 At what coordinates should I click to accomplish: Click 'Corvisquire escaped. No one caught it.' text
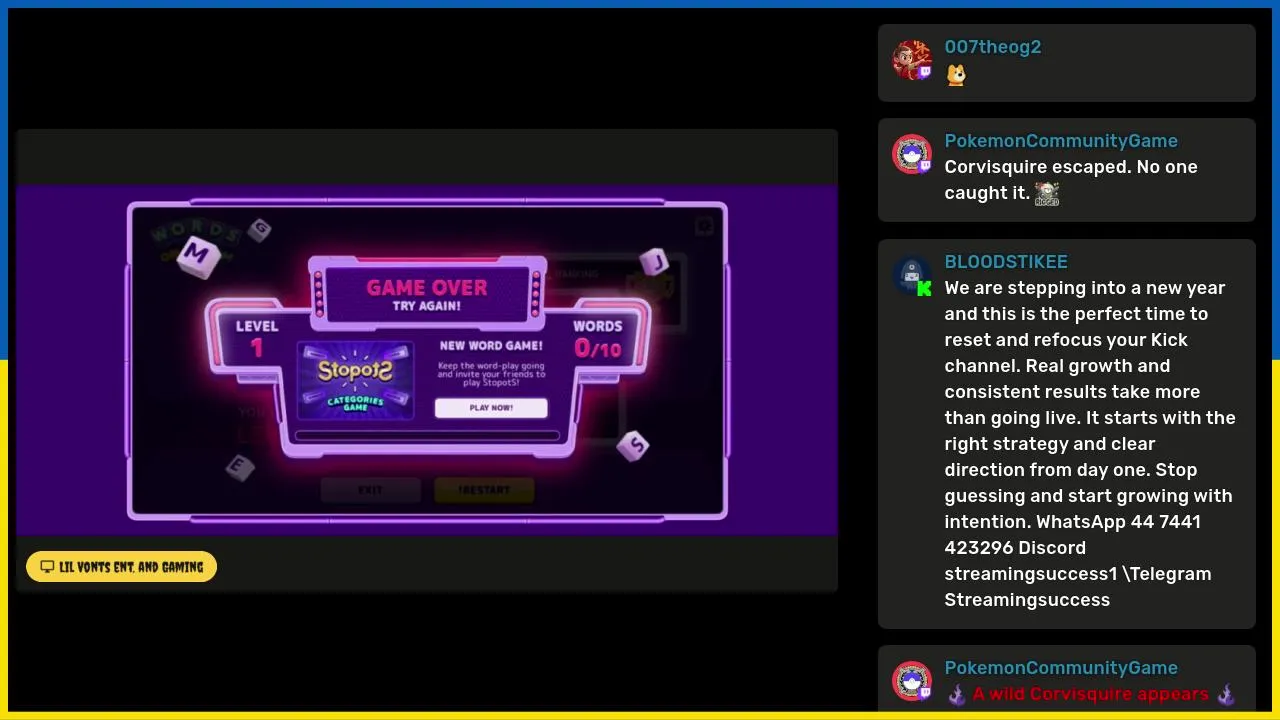coord(1071,180)
